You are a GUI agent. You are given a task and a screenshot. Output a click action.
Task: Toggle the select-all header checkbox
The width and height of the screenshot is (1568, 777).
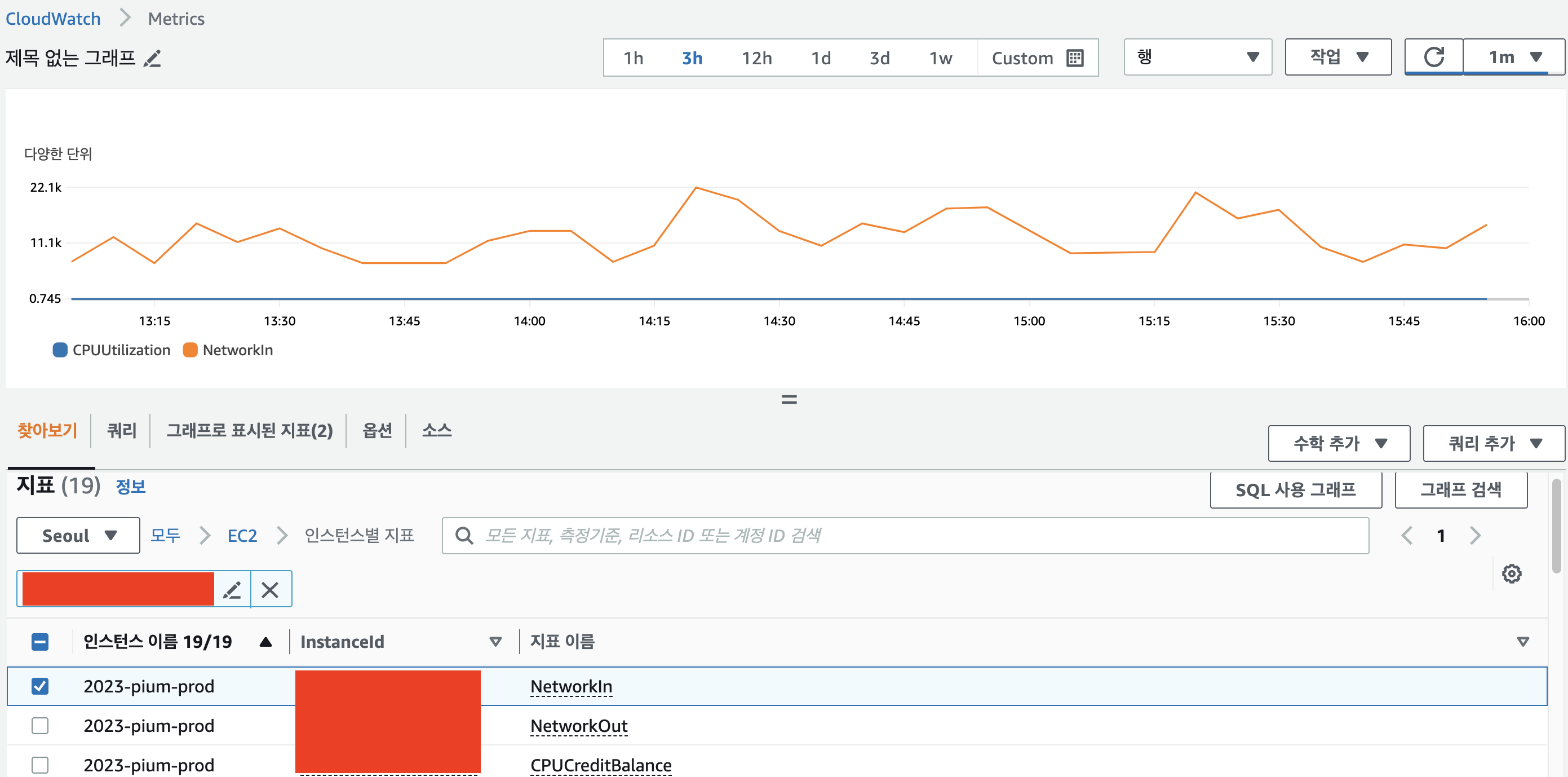tap(40, 641)
